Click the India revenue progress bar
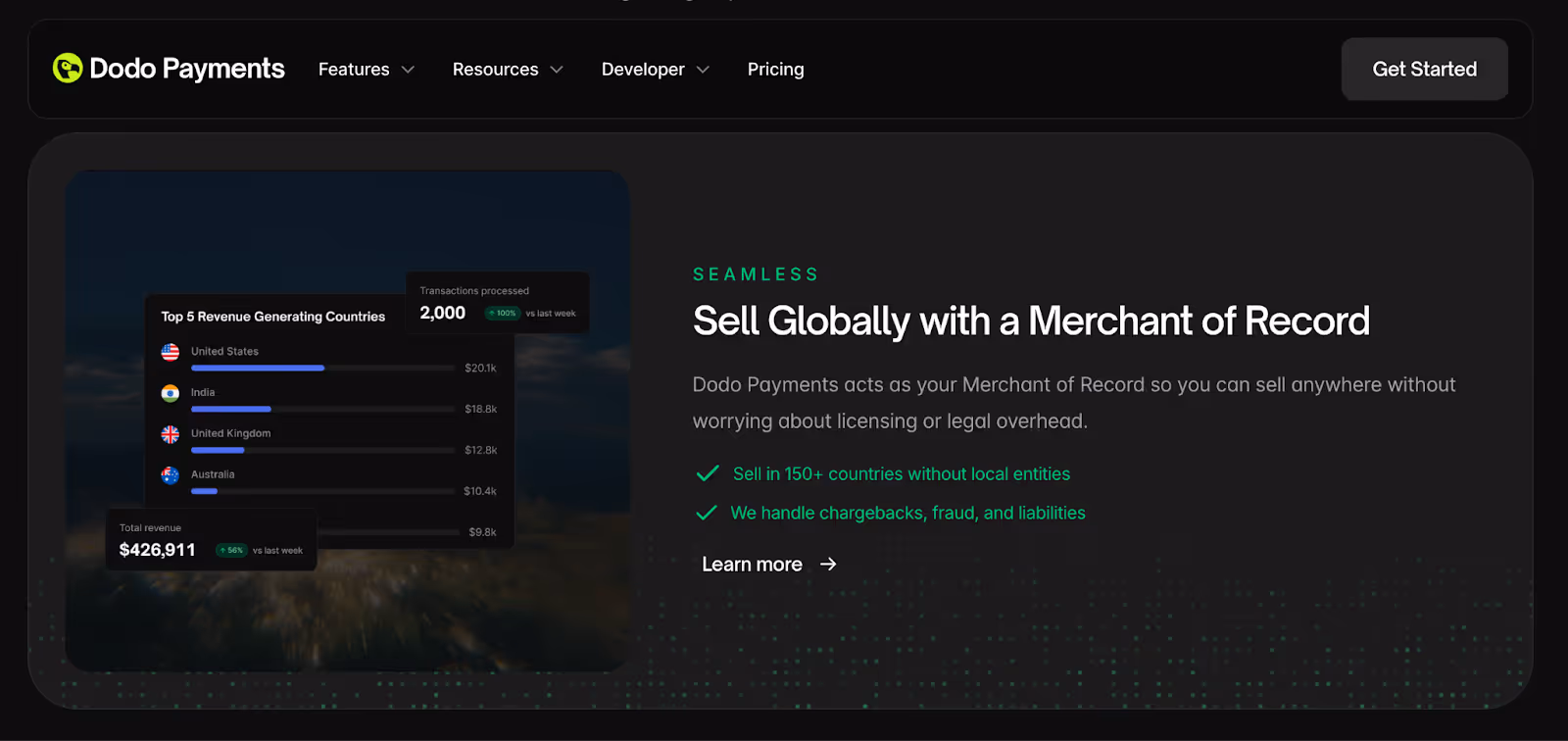Screen dimensions: 1568x741 323,410
